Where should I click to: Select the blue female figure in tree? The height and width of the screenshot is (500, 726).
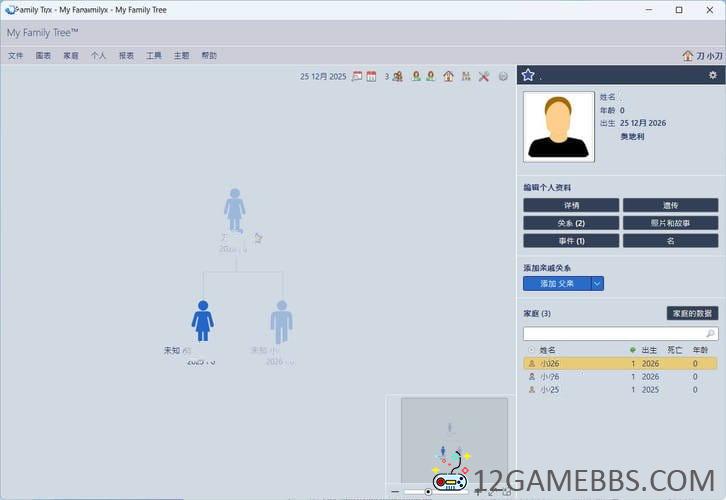(203, 321)
